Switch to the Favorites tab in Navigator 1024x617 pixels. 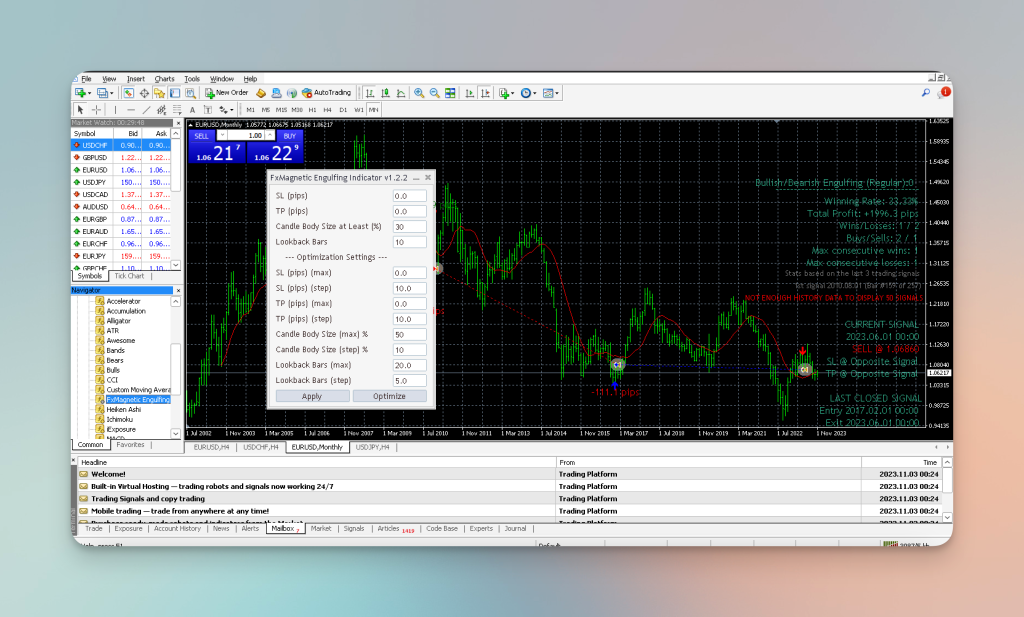[x=130, y=445]
